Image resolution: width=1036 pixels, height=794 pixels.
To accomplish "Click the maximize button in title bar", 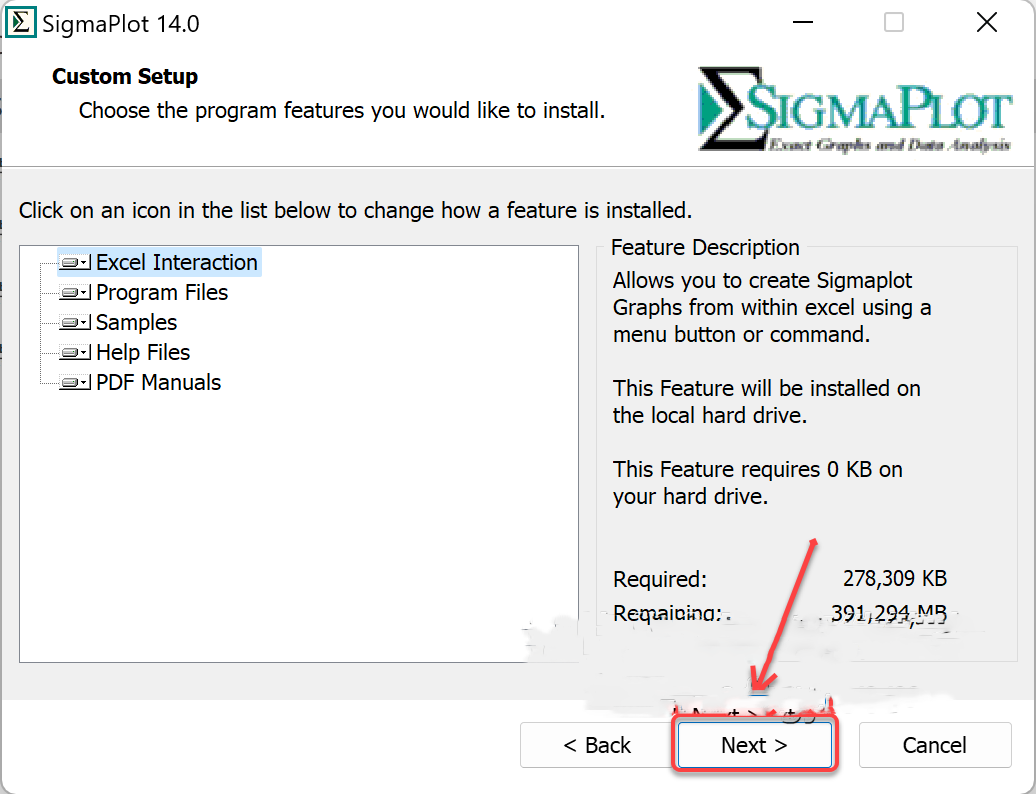I will click(x=894, y=23).
